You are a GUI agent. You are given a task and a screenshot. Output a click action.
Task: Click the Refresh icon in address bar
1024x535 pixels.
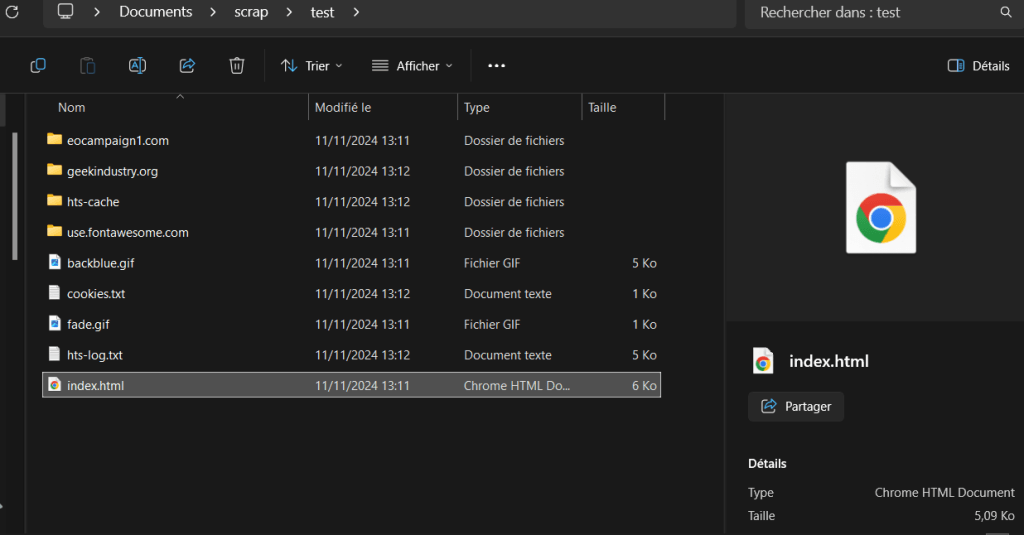[x=13, y=12]
